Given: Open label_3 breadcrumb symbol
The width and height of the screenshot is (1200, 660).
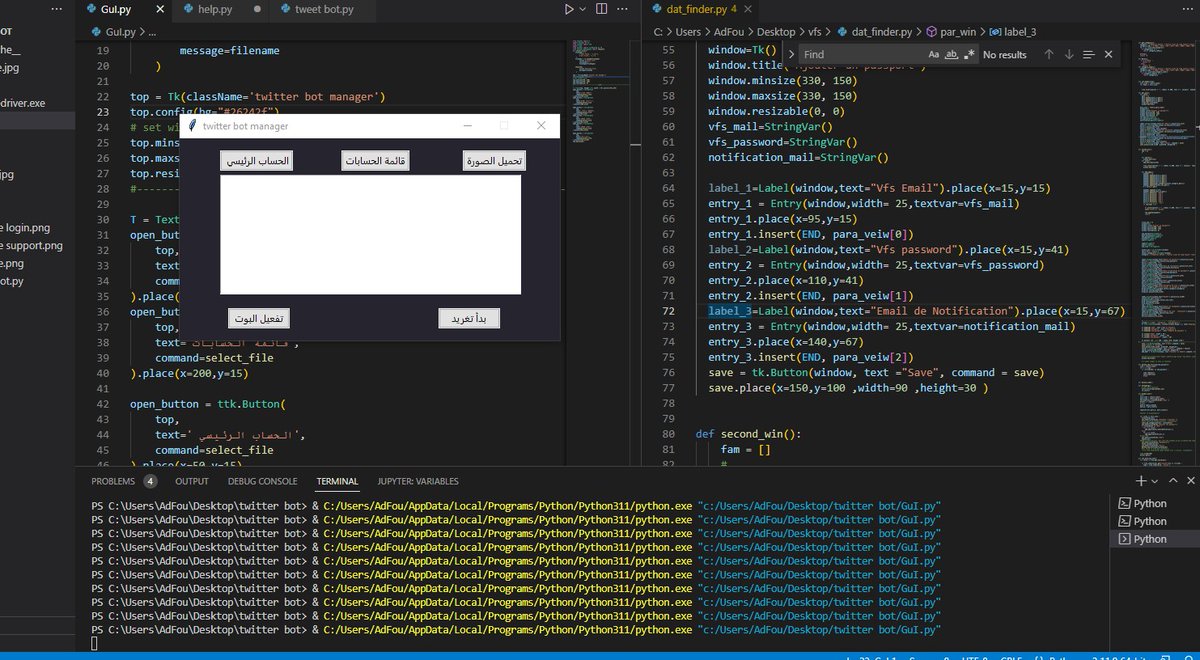Looking at the screenshot, I should point(1011,32).
